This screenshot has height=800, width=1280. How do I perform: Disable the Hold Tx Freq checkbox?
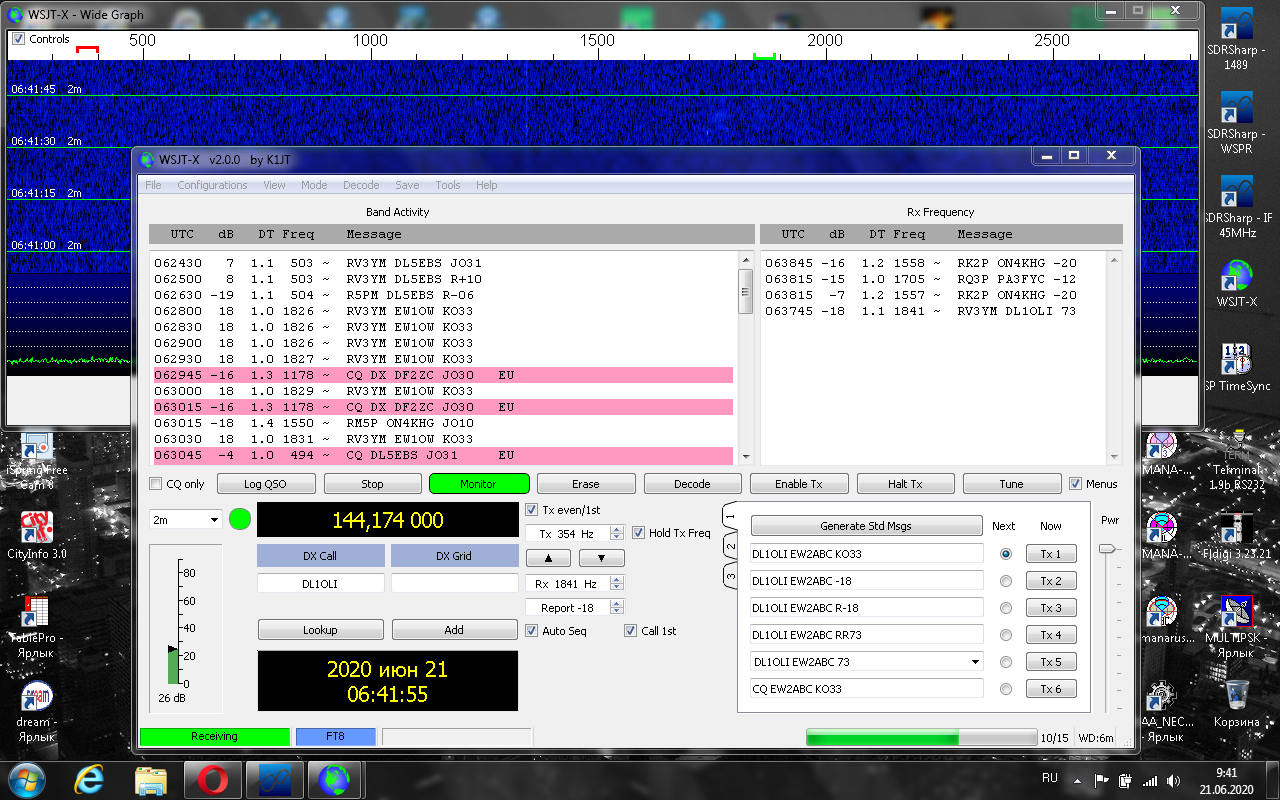click(639, 533)
